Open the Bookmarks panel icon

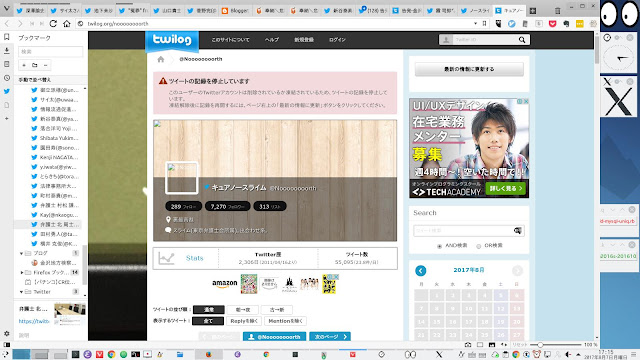point(7,37)
